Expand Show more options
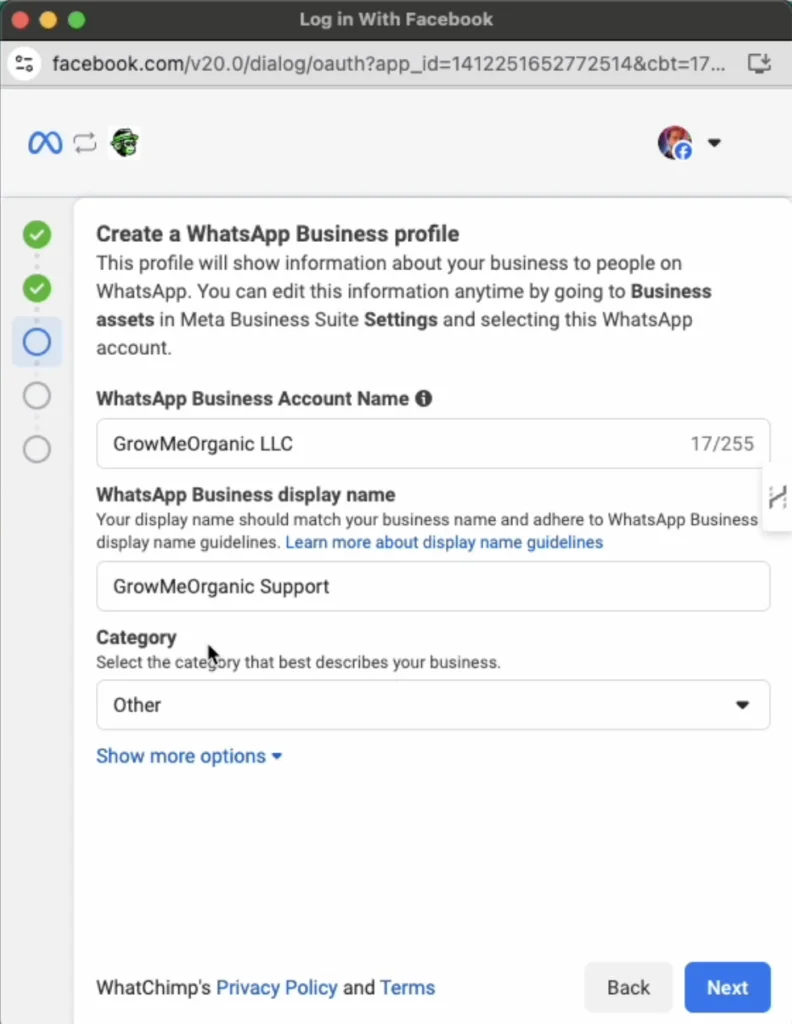The image size is (792, 1024). tap(189, 756)
